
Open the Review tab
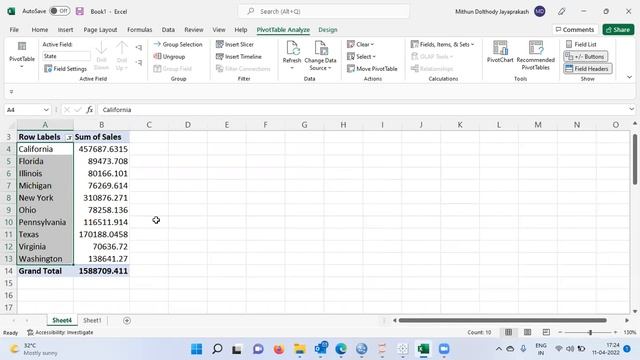(x=193, y=30)
